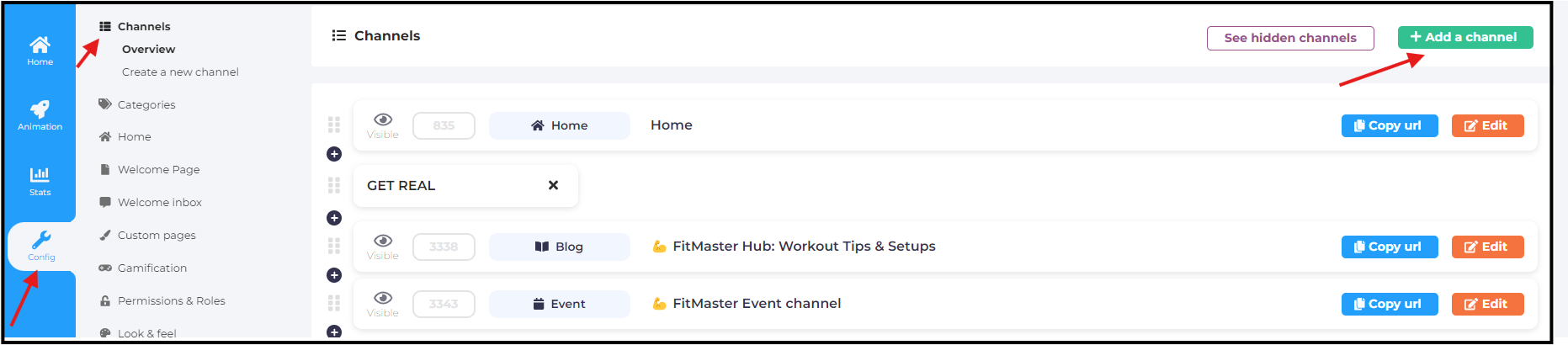
Task: Click the plus circle below Home channel
Action: (x=334, y=154)
